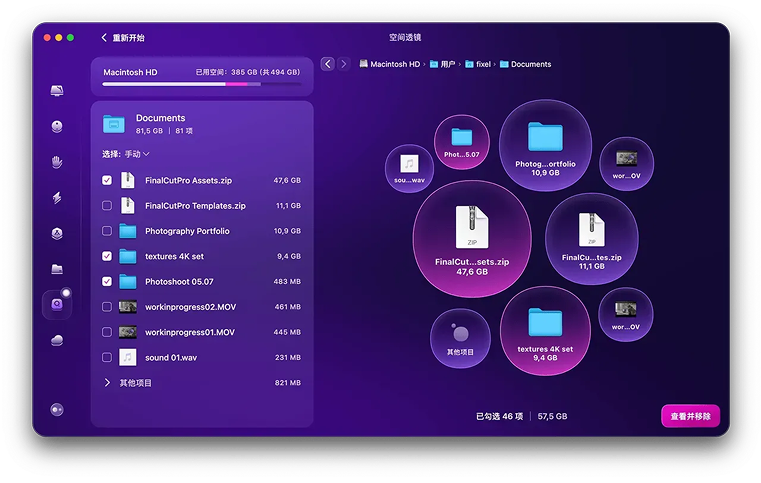761x483 pixels.
Task: Open Smart Scan sidebar icon at top
Action: pos(57,91)
